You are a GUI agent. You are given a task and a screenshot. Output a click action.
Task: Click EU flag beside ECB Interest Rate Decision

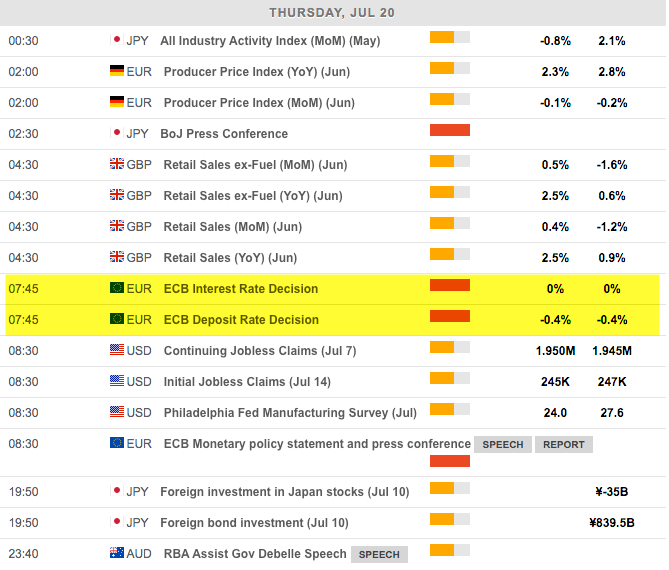(x=116, y=288)
